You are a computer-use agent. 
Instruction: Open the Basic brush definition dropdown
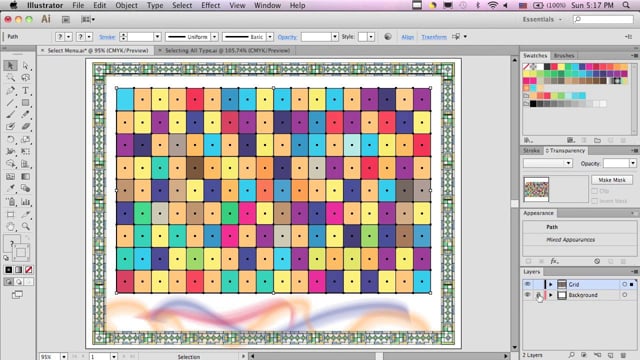pyautogui.click(x=270, y=37)
